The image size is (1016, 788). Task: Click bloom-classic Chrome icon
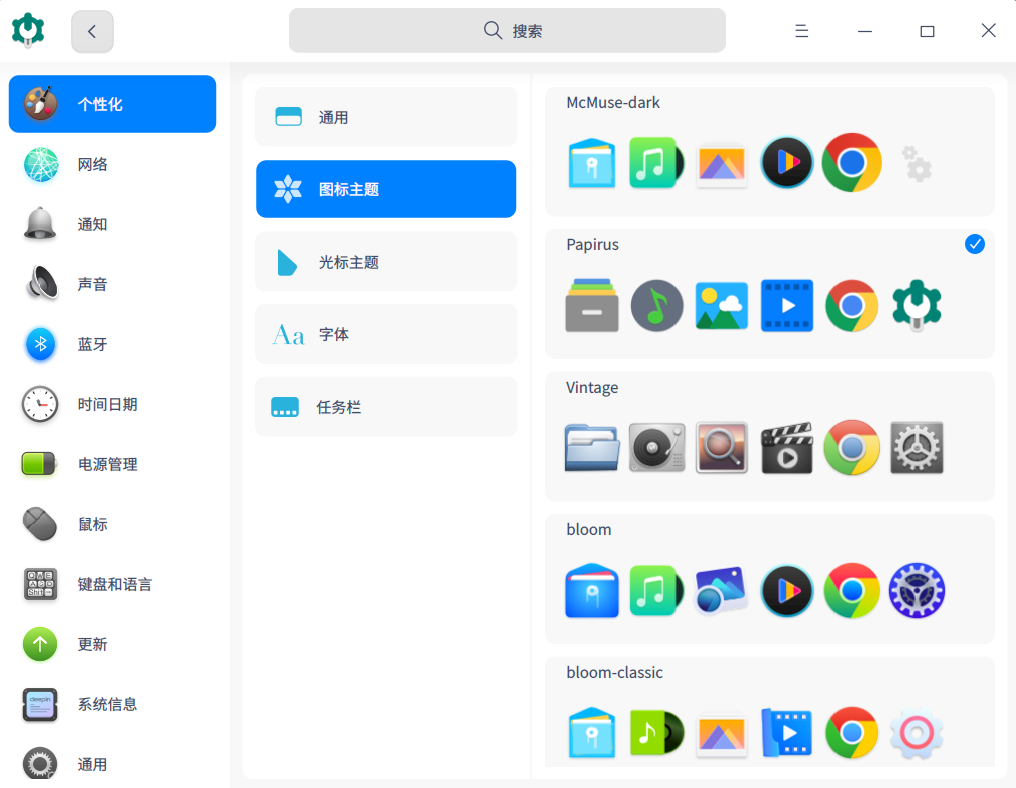coord(851,733)
